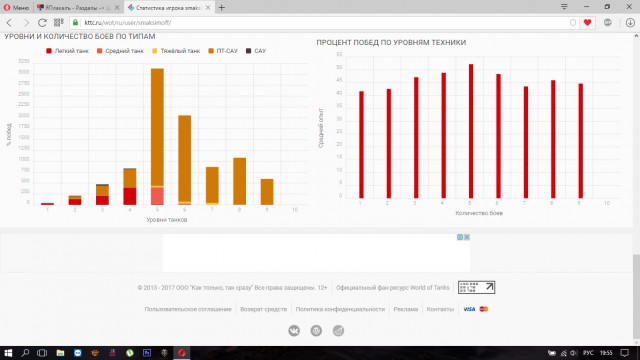Image resolution: width=640 pixels, height=360 pixels.
Task: Close the ЯПлакалъ tab
Action: coord(118,7)
